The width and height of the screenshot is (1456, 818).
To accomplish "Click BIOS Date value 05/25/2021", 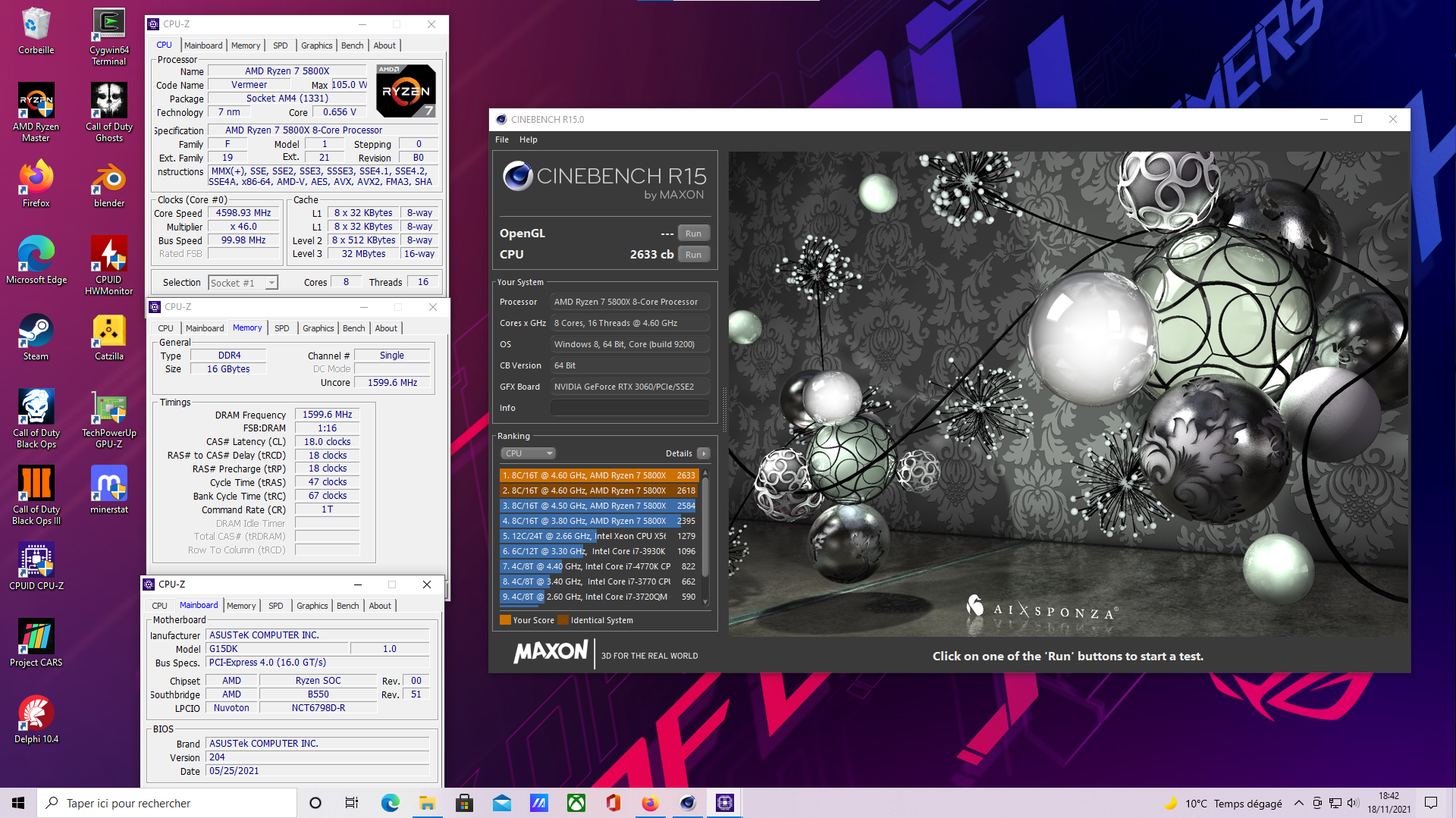I will [318, 771].
